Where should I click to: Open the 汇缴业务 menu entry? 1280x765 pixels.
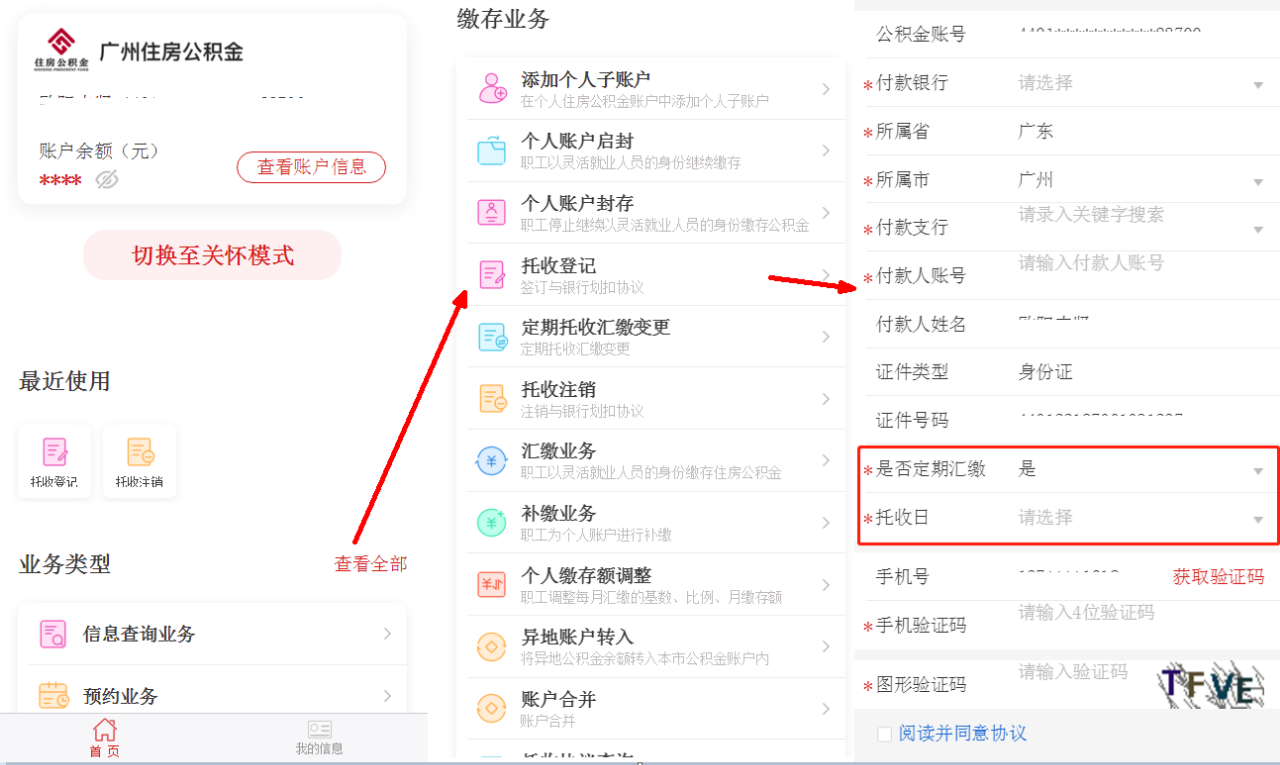pyautogui.click(x=655, y=461)
